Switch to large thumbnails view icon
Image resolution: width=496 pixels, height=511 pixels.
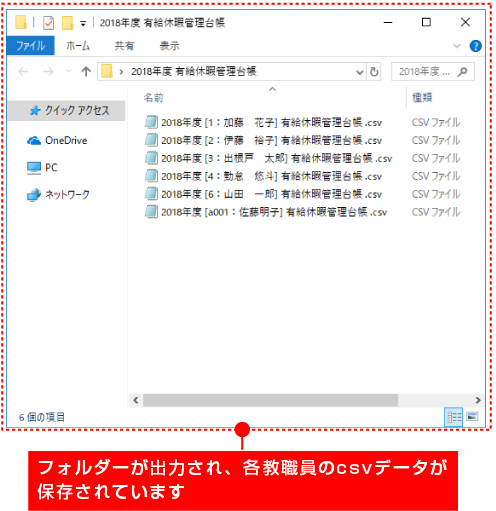pyautogui.click(x=472, y=416)
